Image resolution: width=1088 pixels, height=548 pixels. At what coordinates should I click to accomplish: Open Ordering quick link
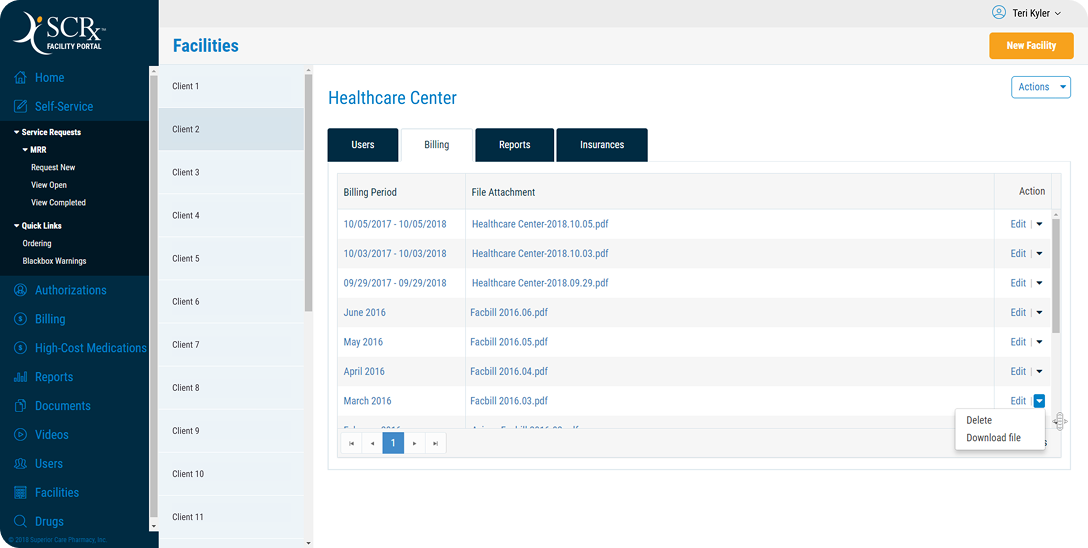(x=37, y=243)
